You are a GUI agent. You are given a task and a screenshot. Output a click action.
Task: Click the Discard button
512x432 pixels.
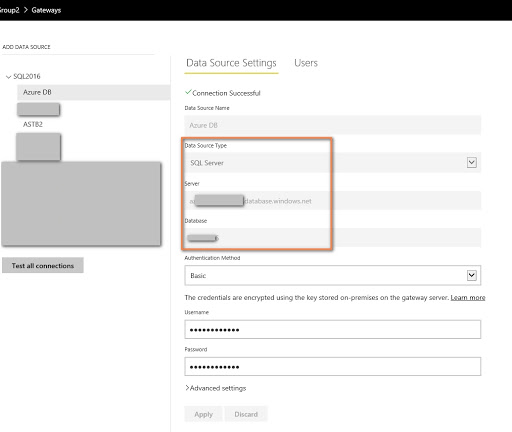click(246, 414)
